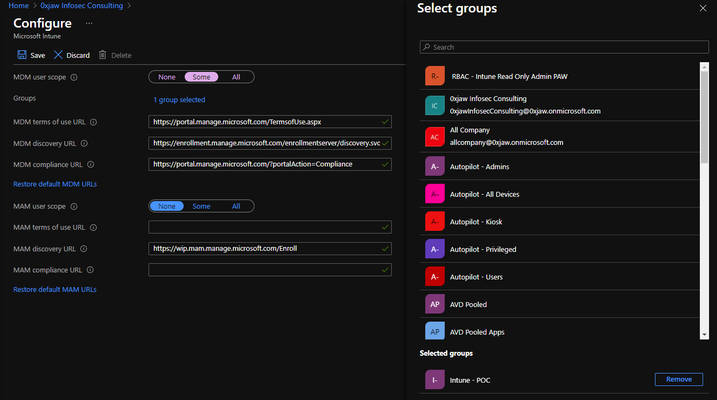Viewport: 717px width, 400px height.
Task: Click the empty MAM compliance URL field
Action: tap(270, 270)
